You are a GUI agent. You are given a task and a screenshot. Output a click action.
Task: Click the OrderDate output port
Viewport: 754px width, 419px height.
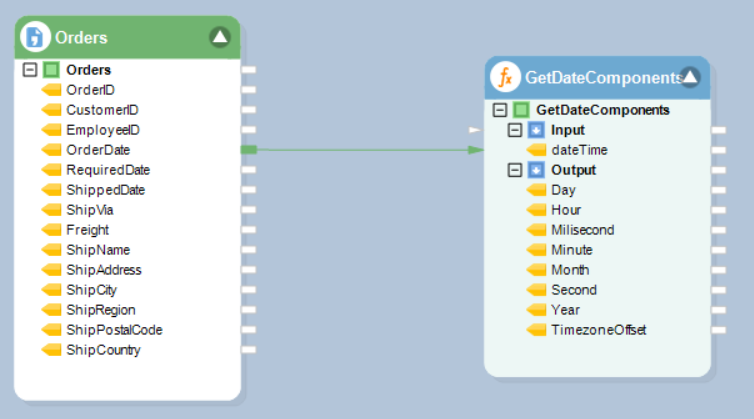pyautogui.click(x=249, y=150)
